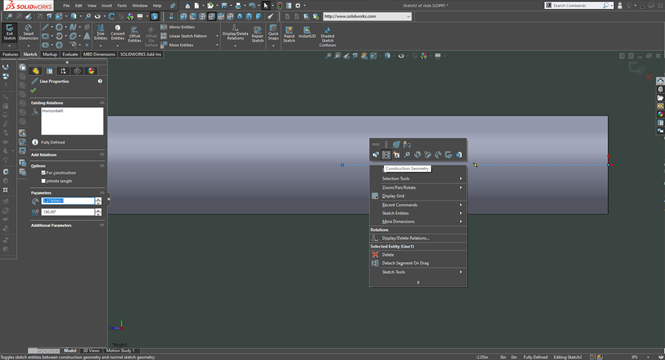Open the Appearances tab icon in the property panel
The image size is (665, 360).
91,71
